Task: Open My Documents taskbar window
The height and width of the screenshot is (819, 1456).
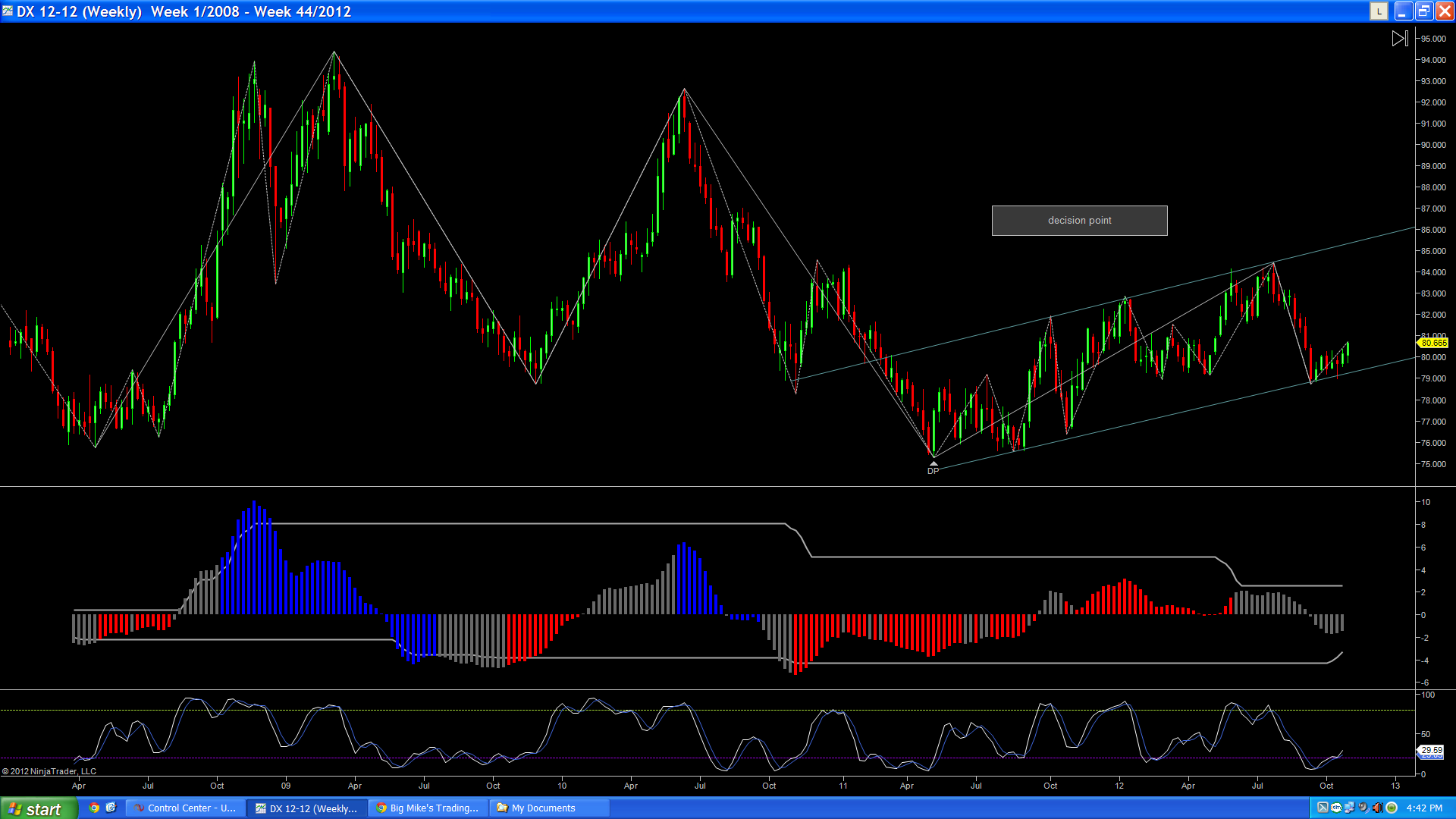Action: pyautogui.click(x=550, y=808)
